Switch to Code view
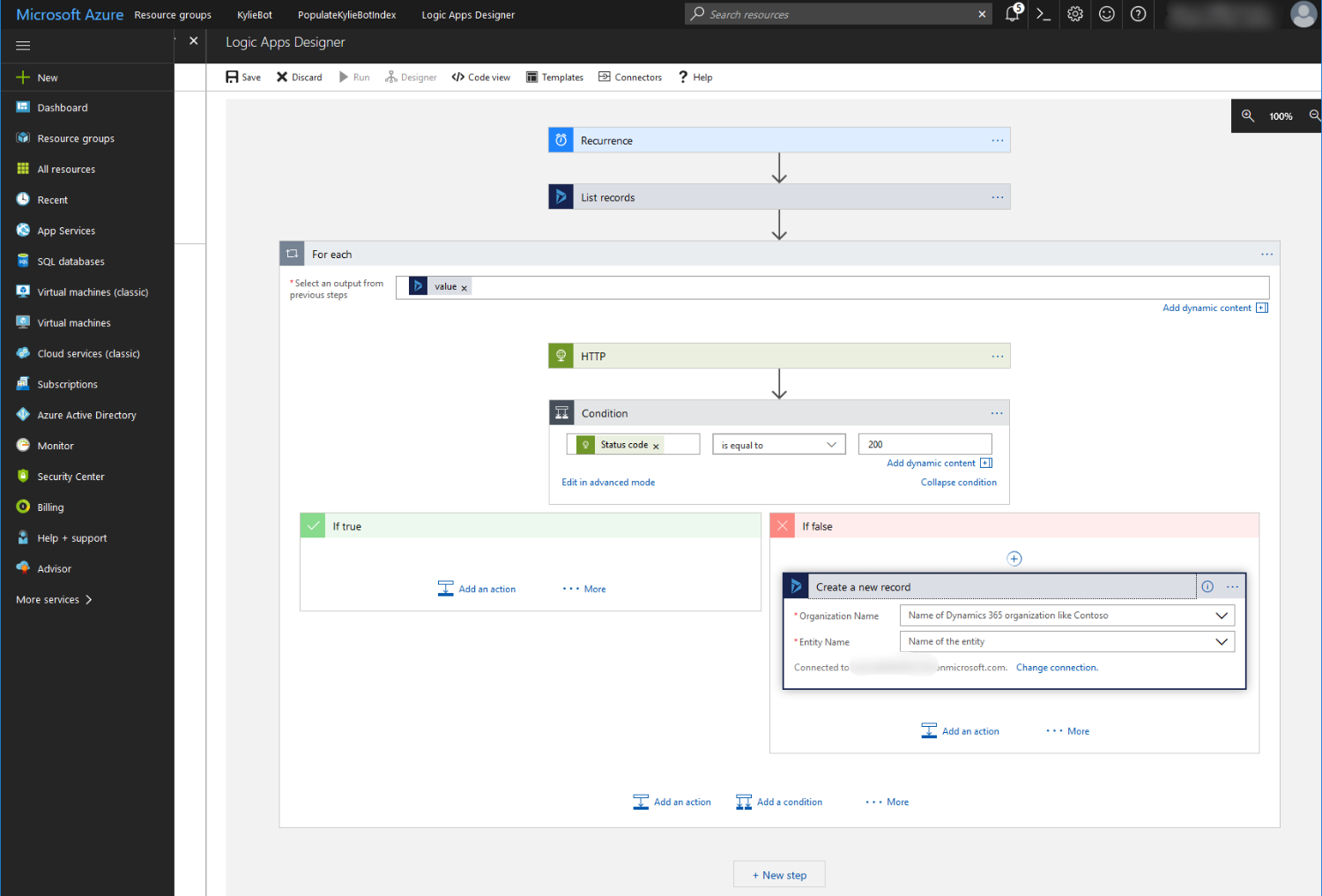The height and width of the screenshot is (896, 1322). 481,78
